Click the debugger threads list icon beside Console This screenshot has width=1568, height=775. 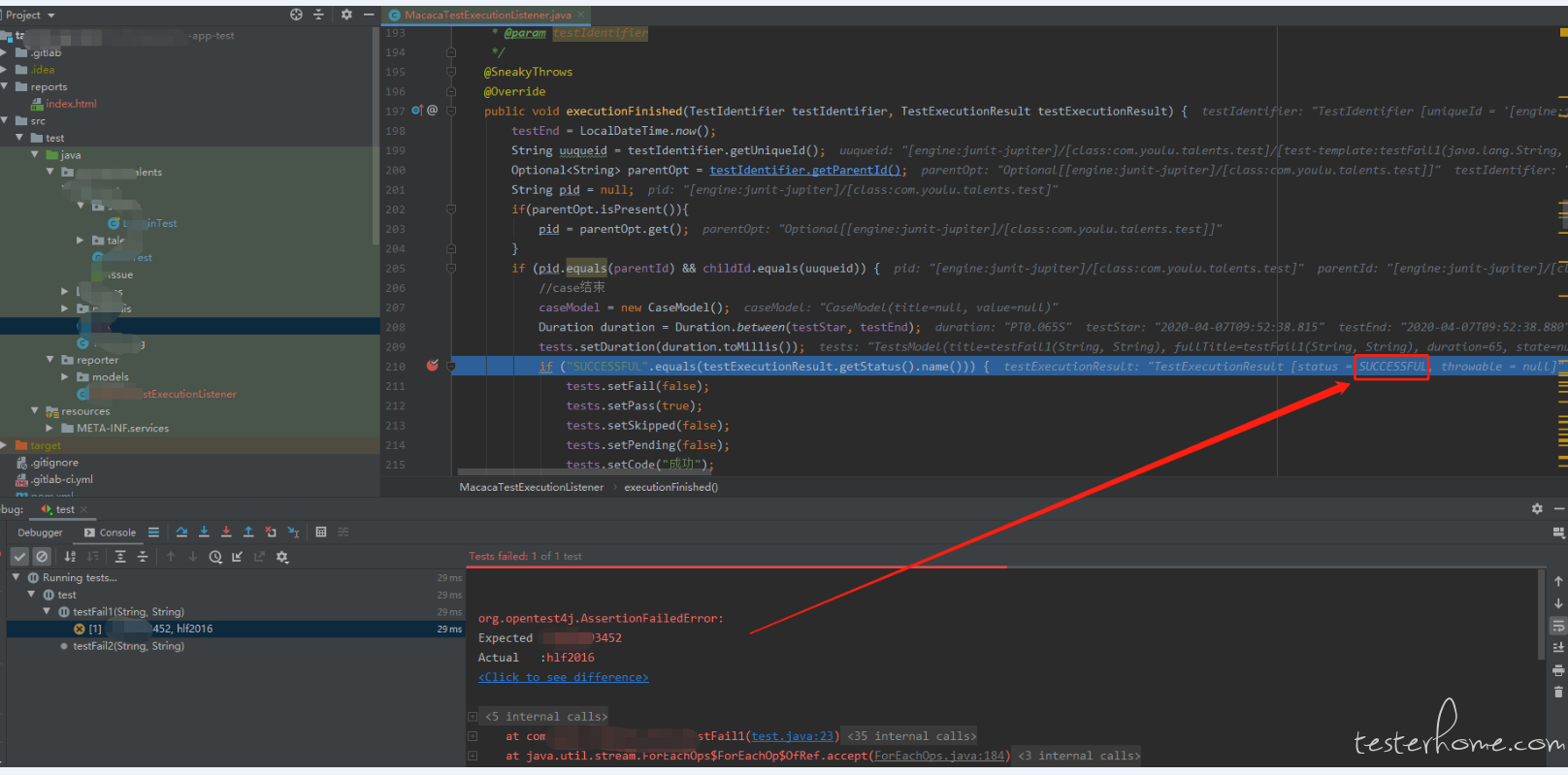click(153, 532)
